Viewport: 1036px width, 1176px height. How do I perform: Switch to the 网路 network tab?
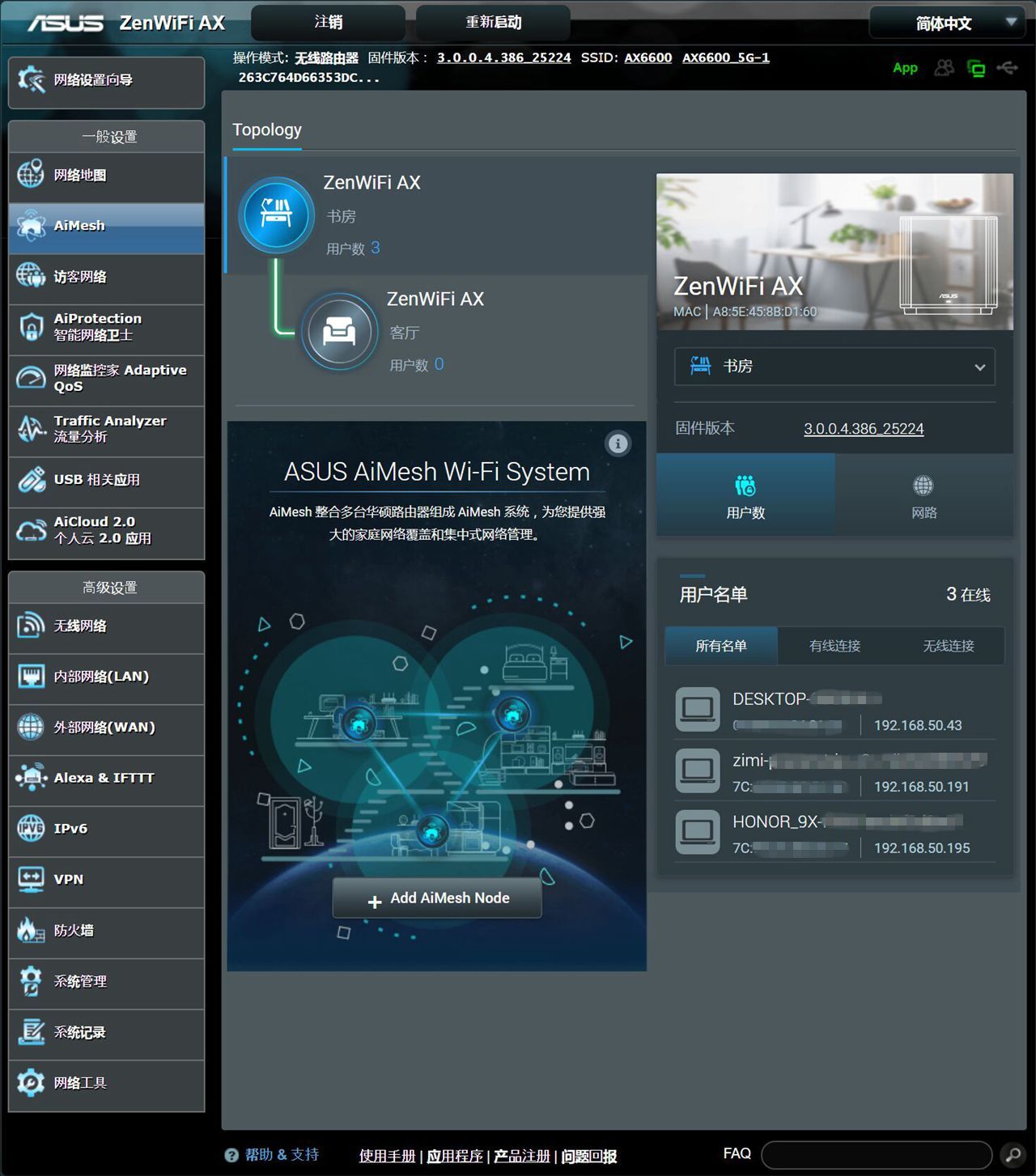click(x=923, y=495)
